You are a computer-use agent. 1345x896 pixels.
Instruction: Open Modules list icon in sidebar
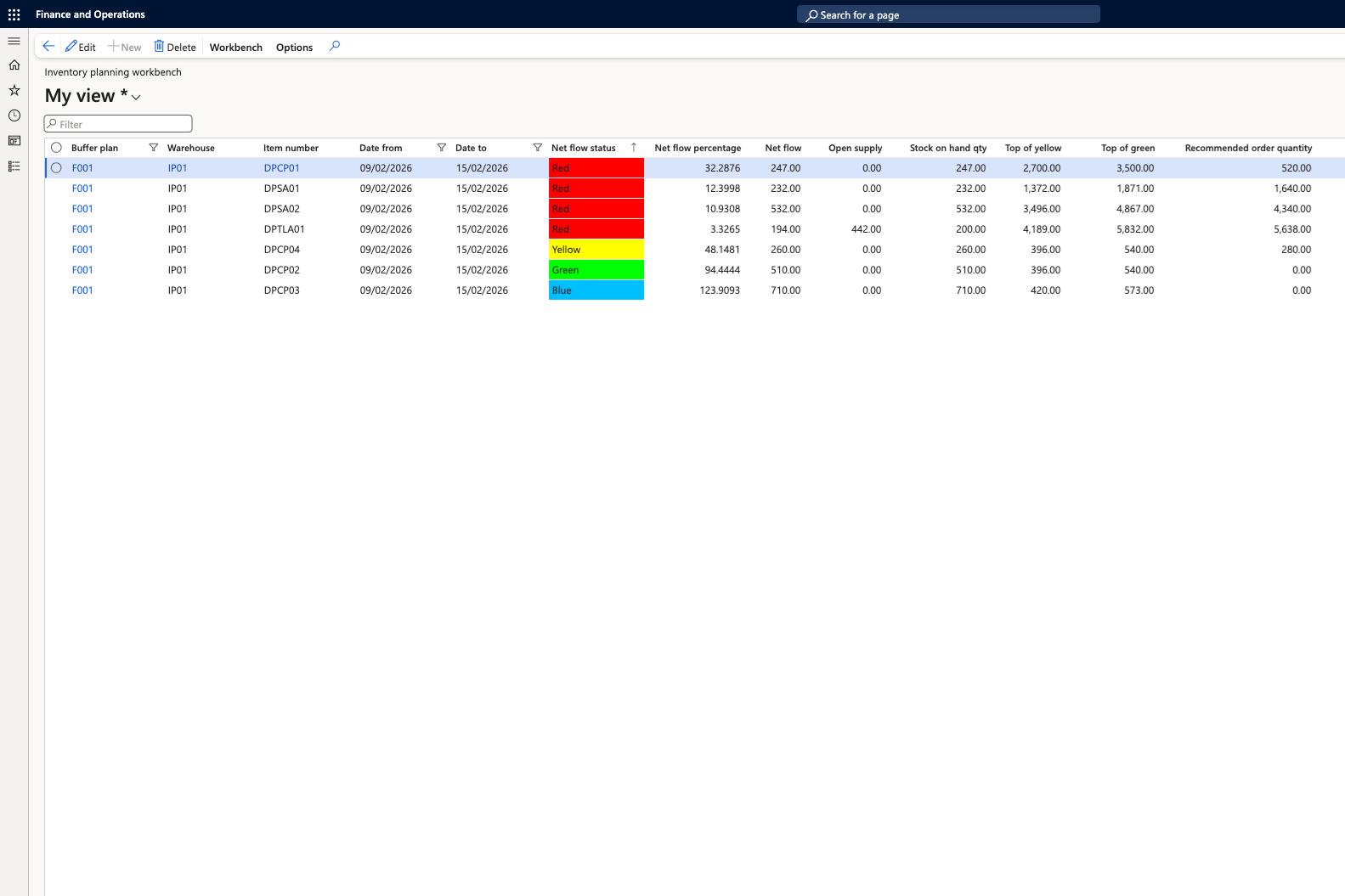tap(14, 166)
